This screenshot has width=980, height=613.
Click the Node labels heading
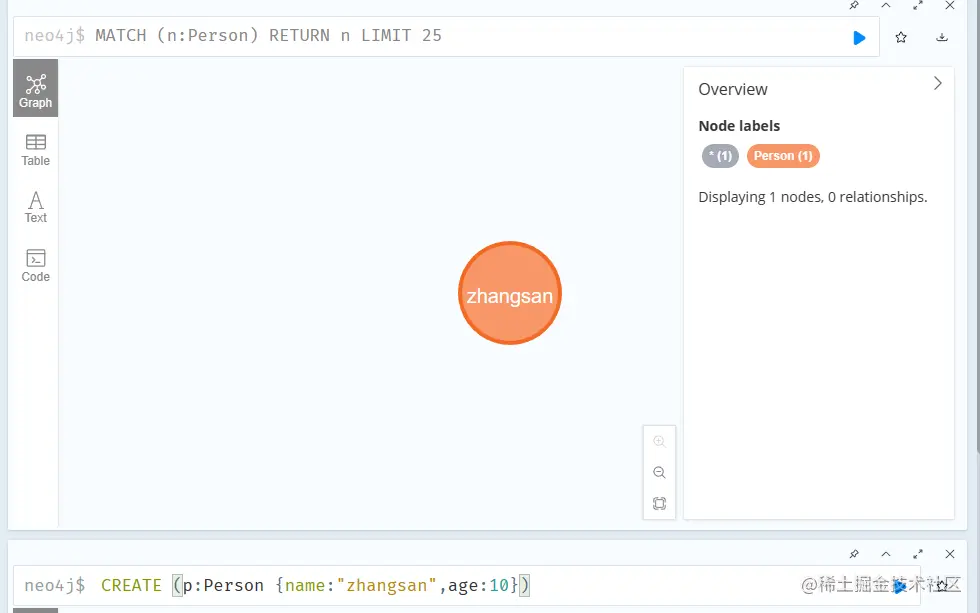click(x=739, y=126)
